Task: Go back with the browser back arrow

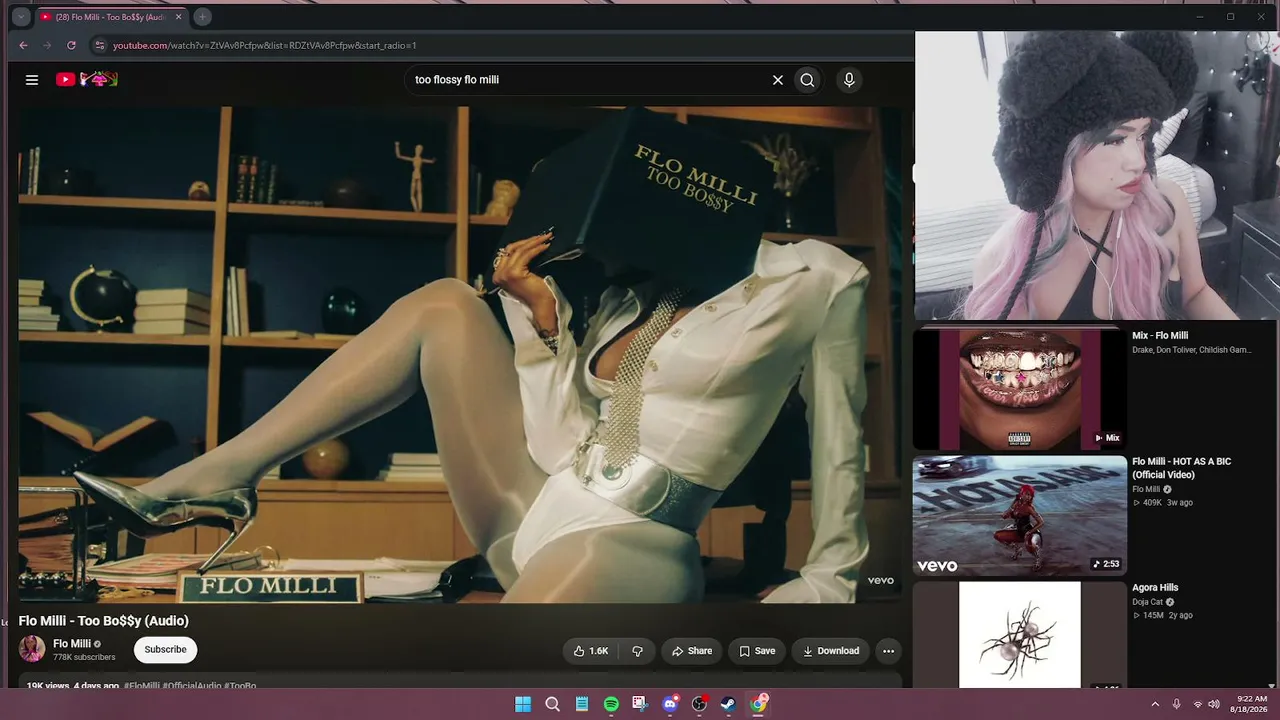Action: coord(23,45)
